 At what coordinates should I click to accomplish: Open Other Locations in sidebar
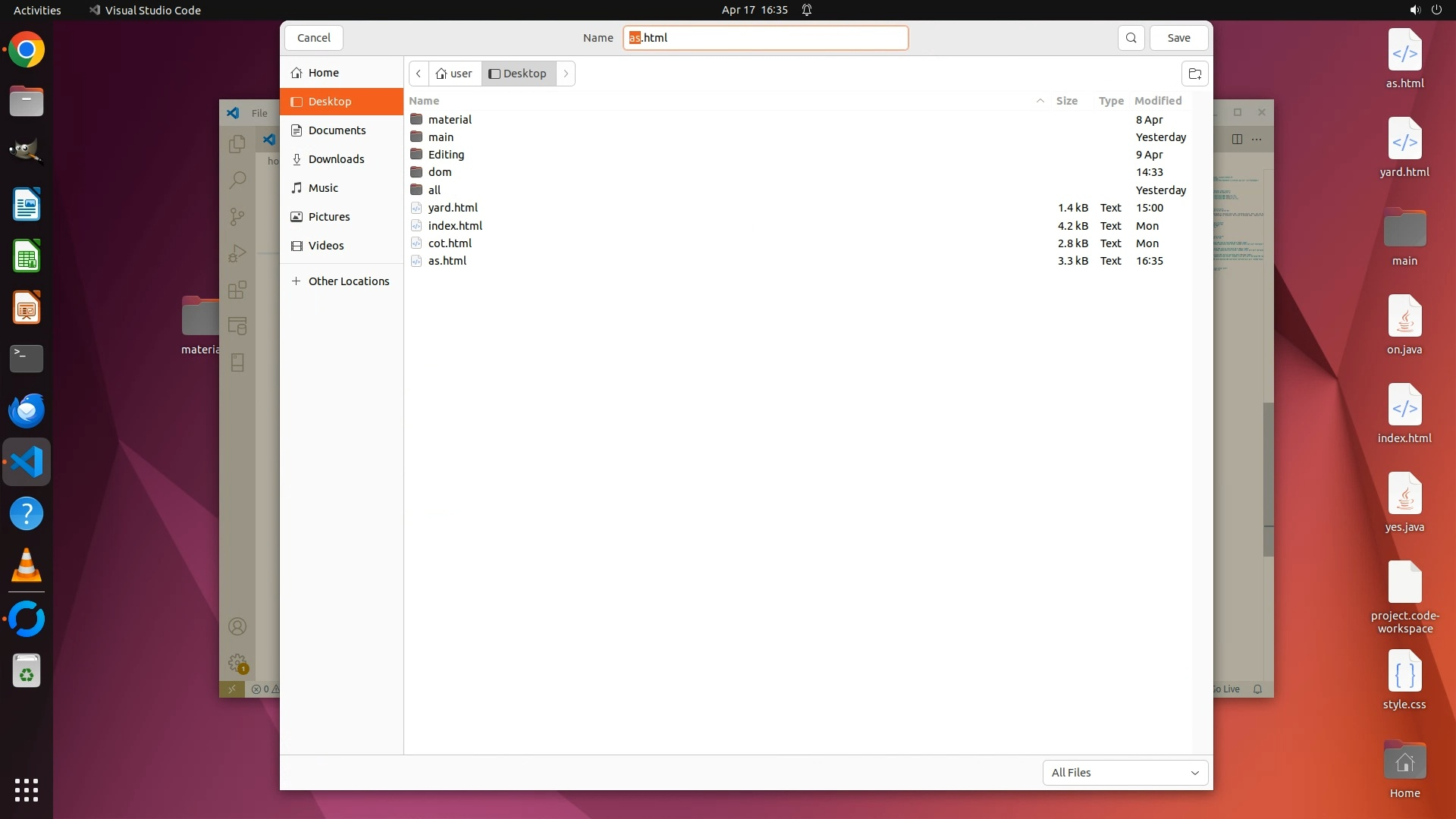tap(348, 281)
